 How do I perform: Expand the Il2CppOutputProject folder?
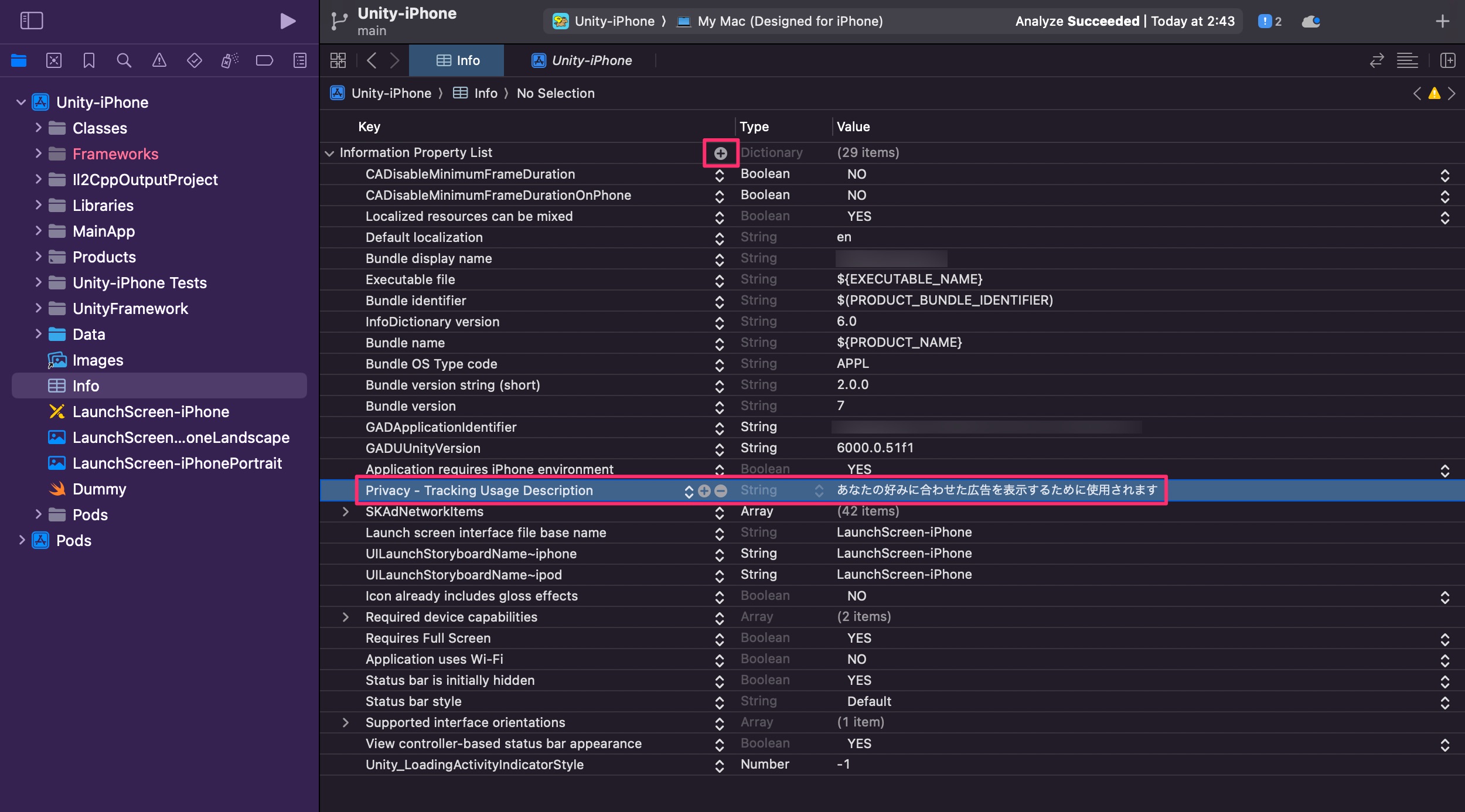click(x=38, y=179)
